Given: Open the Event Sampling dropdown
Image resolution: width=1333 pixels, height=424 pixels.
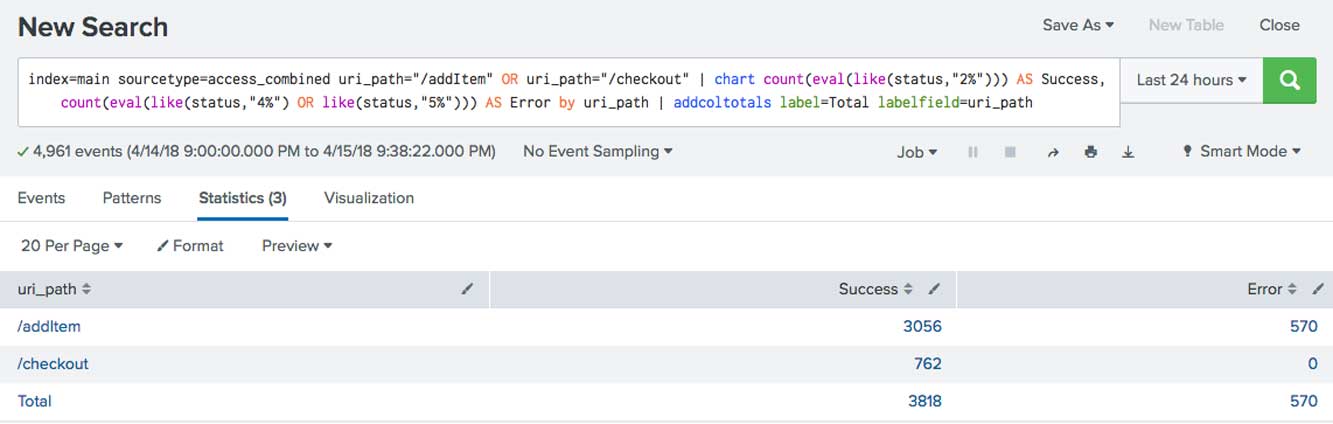Looking at the screenshot, I should click(x=597, y=152).
